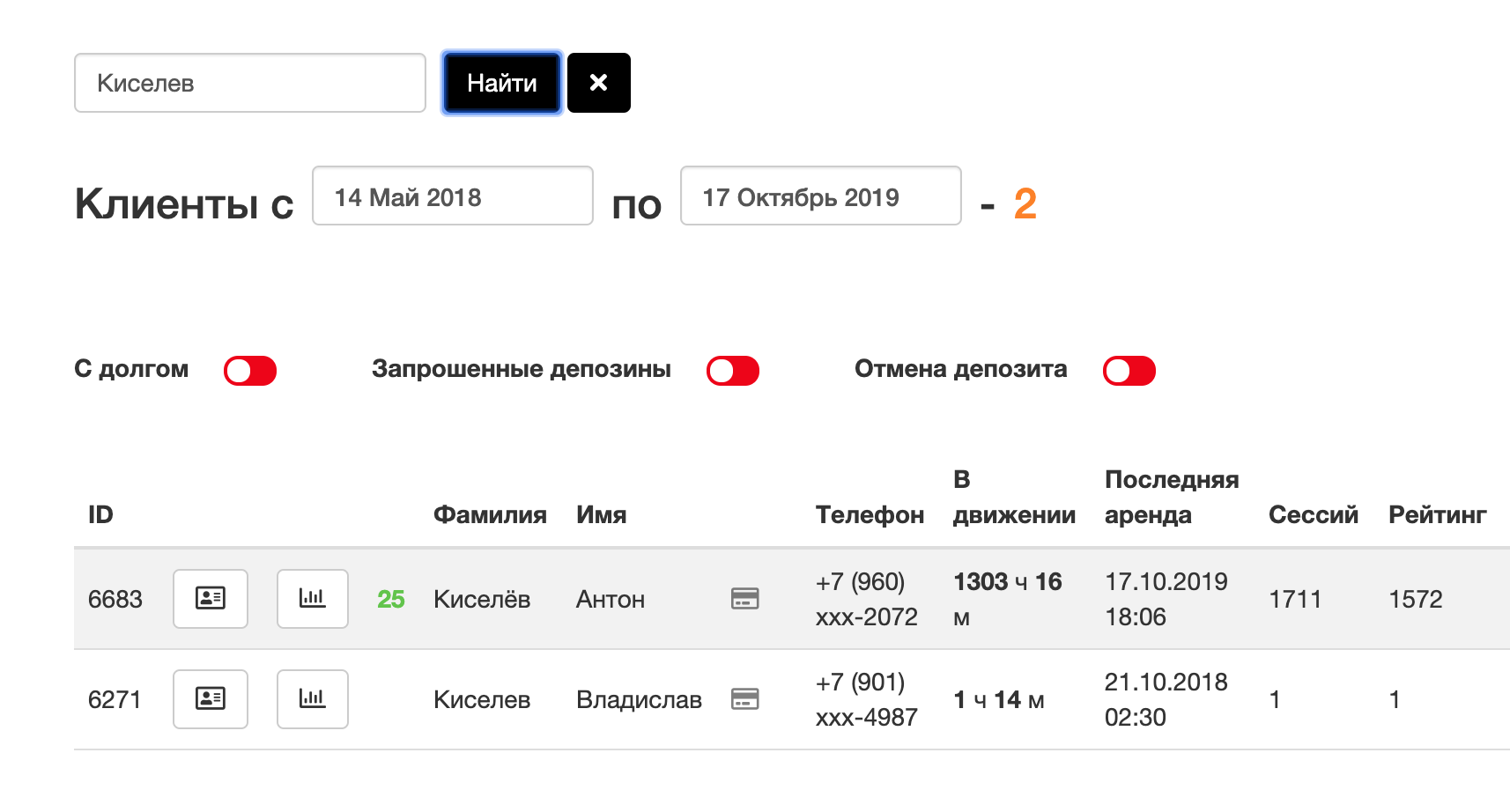The image size is (1510, 812).
Task: Click green number 25 for Киселёв
Action: (391, 599)
